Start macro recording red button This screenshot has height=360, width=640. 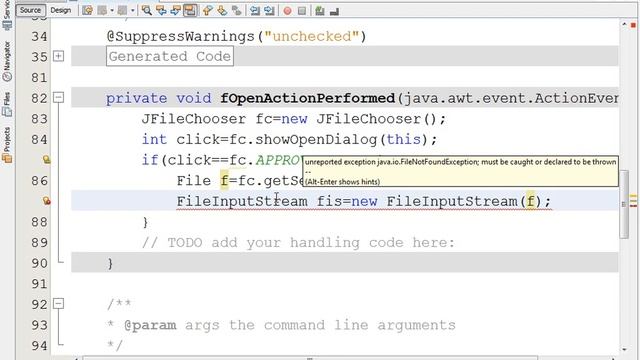[287, 11]
